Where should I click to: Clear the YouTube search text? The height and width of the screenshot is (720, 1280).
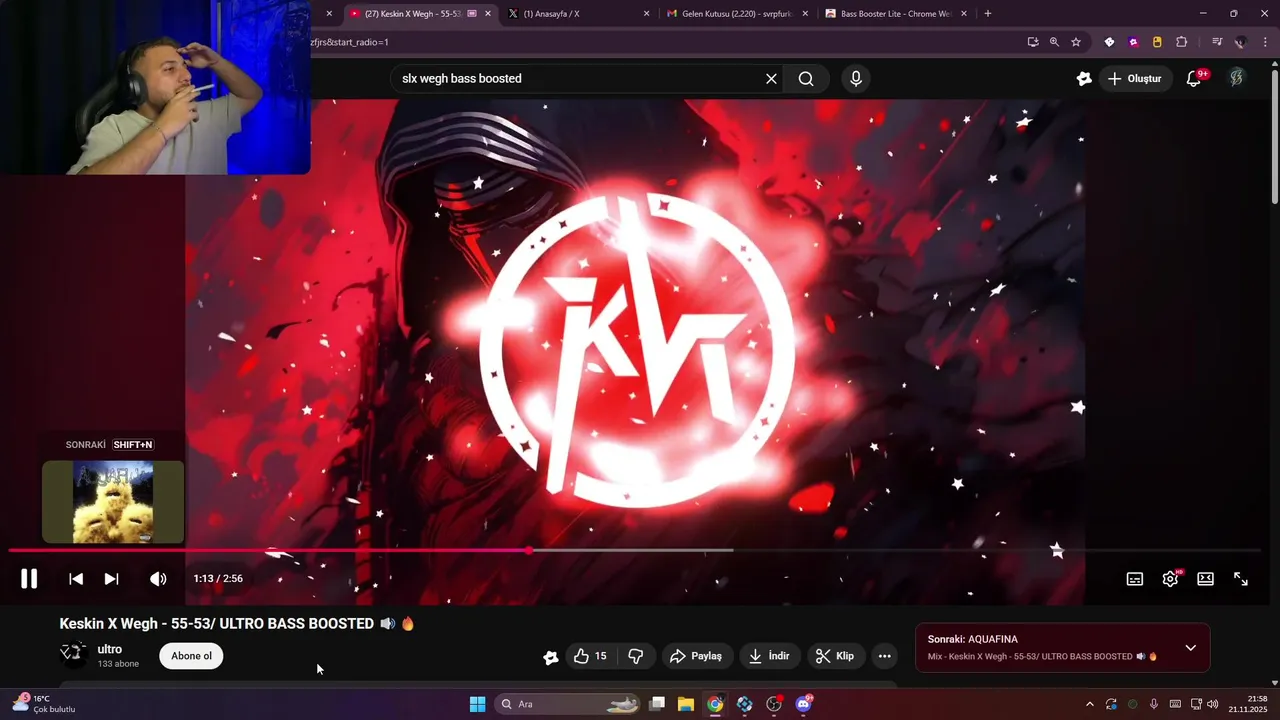(771, 79)
